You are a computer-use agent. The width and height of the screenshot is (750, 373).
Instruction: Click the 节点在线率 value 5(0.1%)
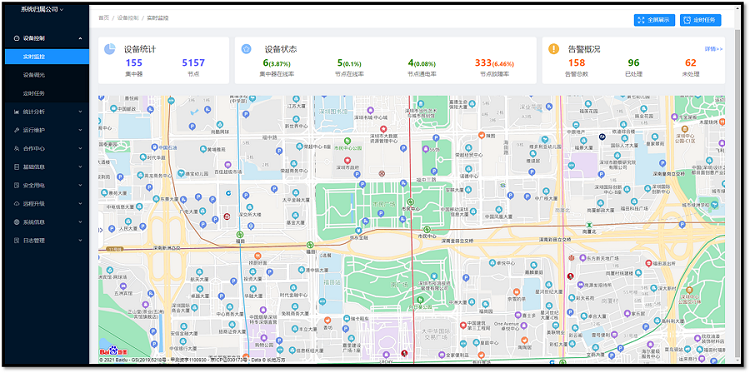(x=349, y=63)
